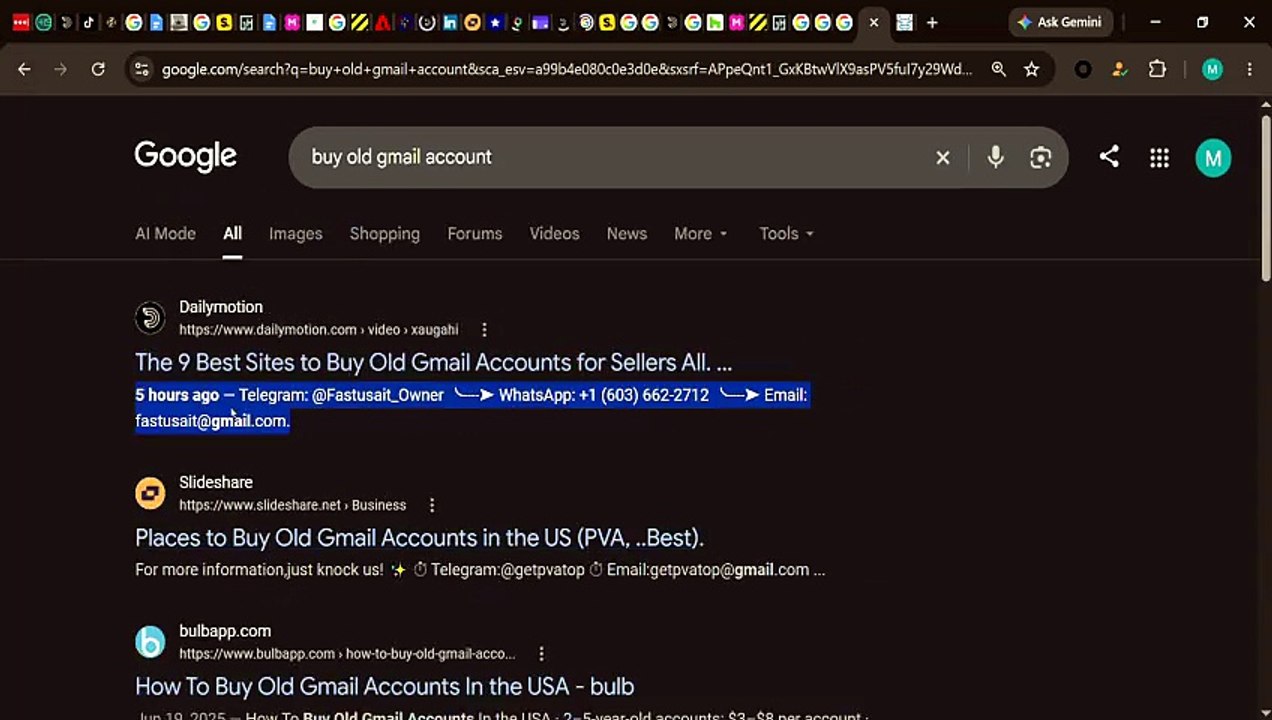Share the search results page
This screenshot has height=720, width=1272.
tap(1108, 157)
